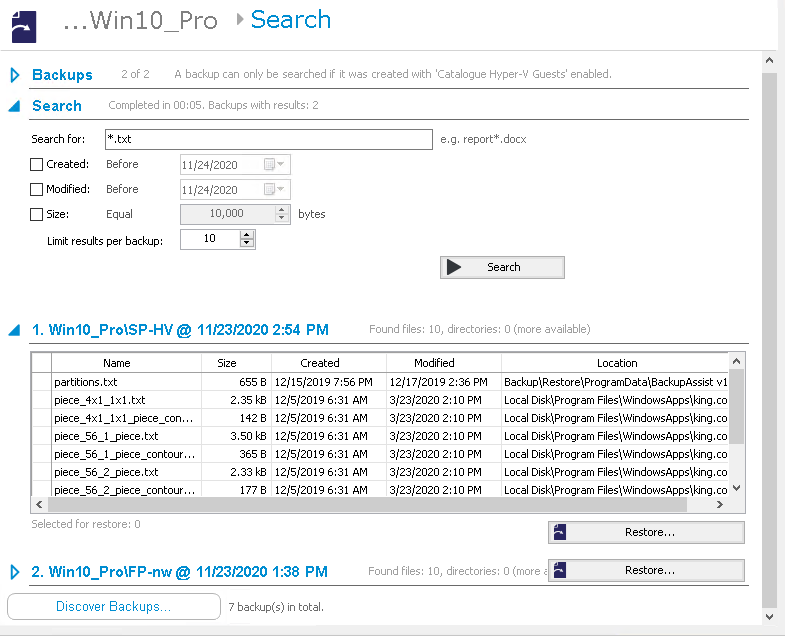Enable the Modified date filter checkbox
Viewport: 785px width, 636px height.
(37, 189)
